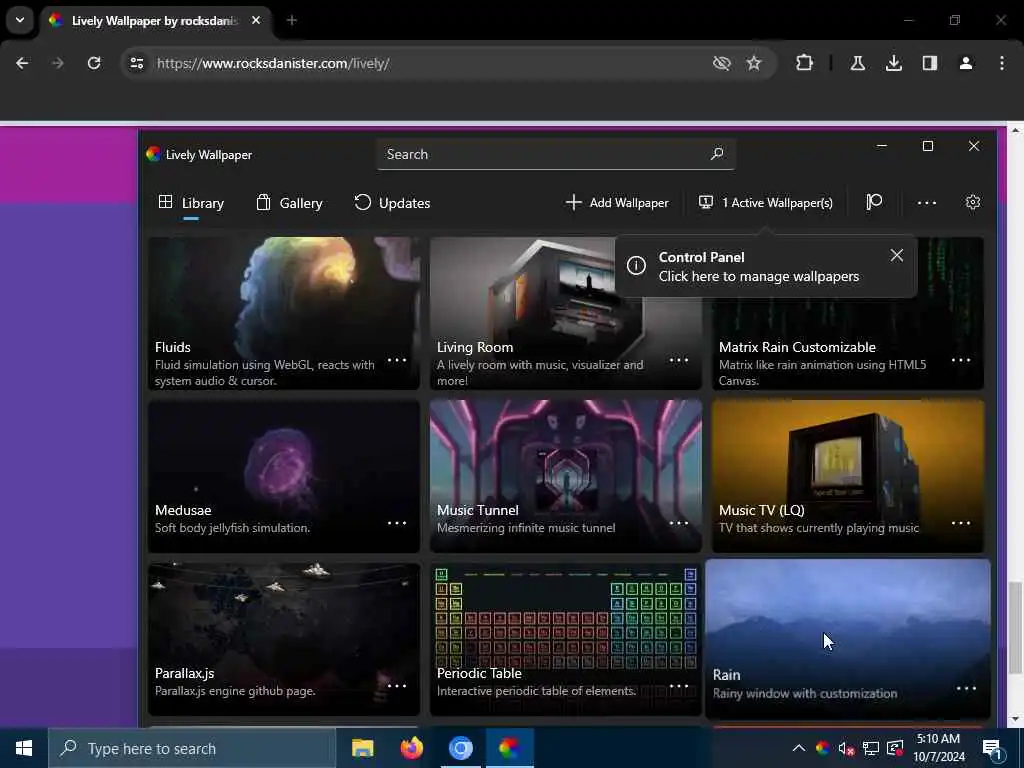
Task: Open more options for Living Room wallpaper
Action: coord(679,360)
